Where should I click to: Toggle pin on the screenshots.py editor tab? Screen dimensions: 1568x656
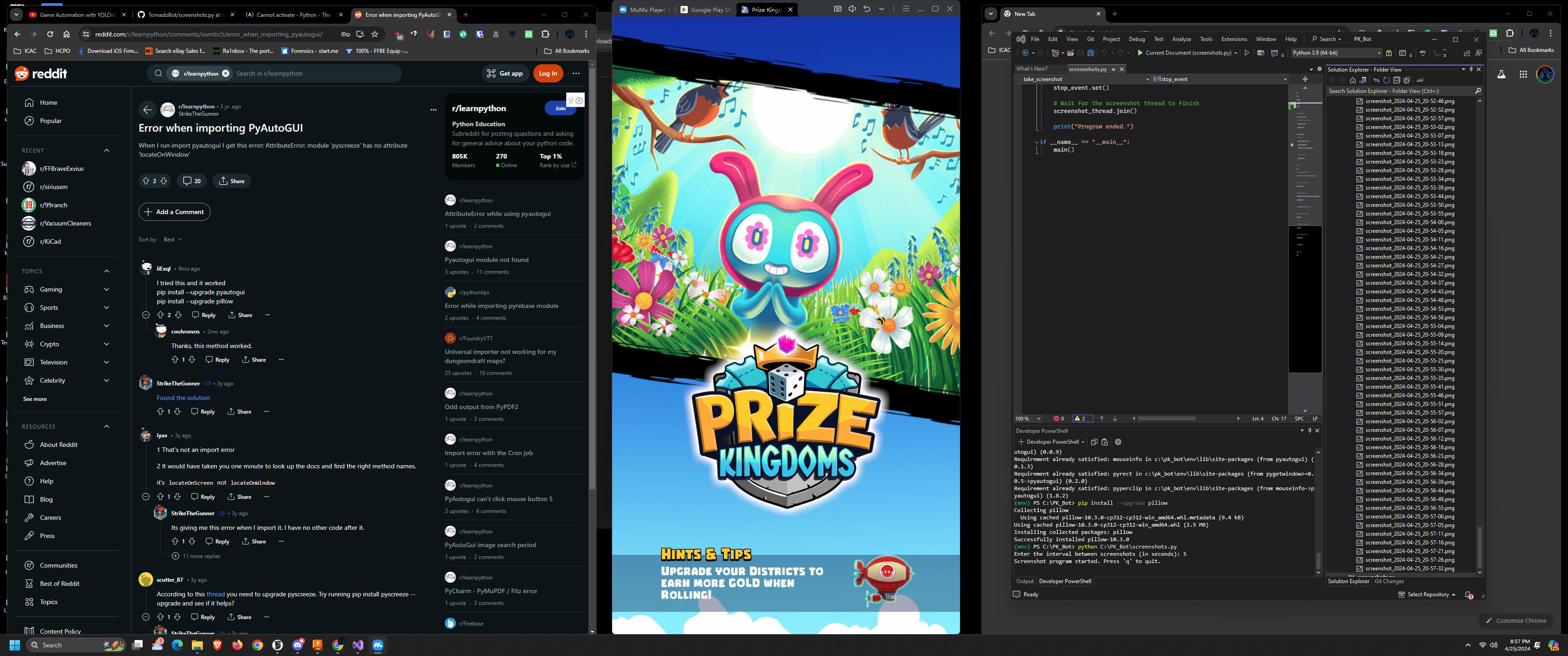coord(1113,69)
